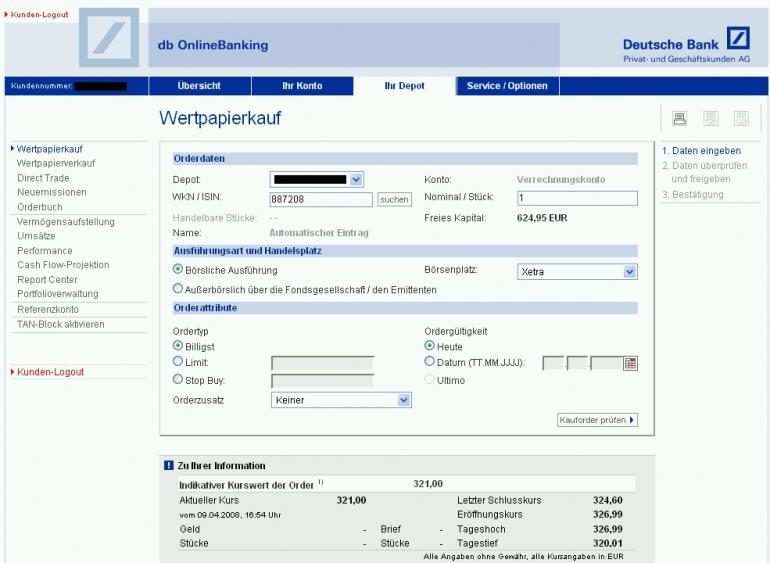Viewport: 770px width, 563px height.
Task: Click the print page icon
Action: (x=680, y=118)
